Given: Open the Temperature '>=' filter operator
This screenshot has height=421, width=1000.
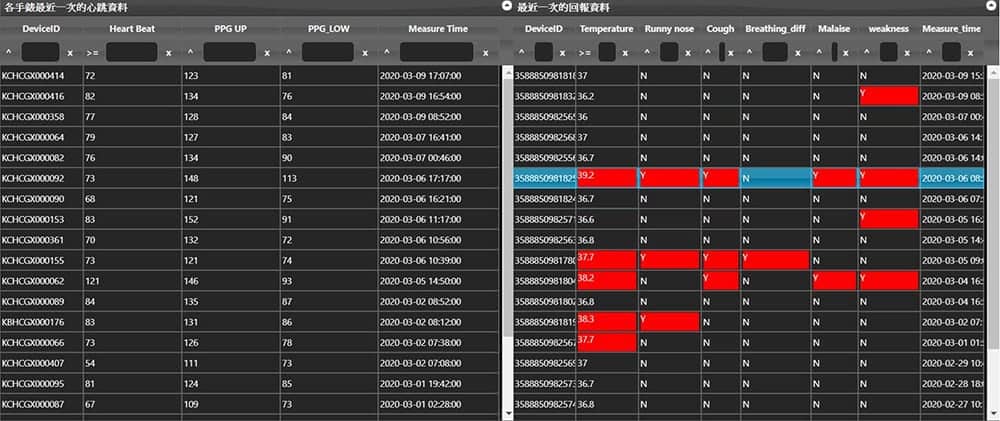Looking at the screenshot, I should click(x=586, y=53).
